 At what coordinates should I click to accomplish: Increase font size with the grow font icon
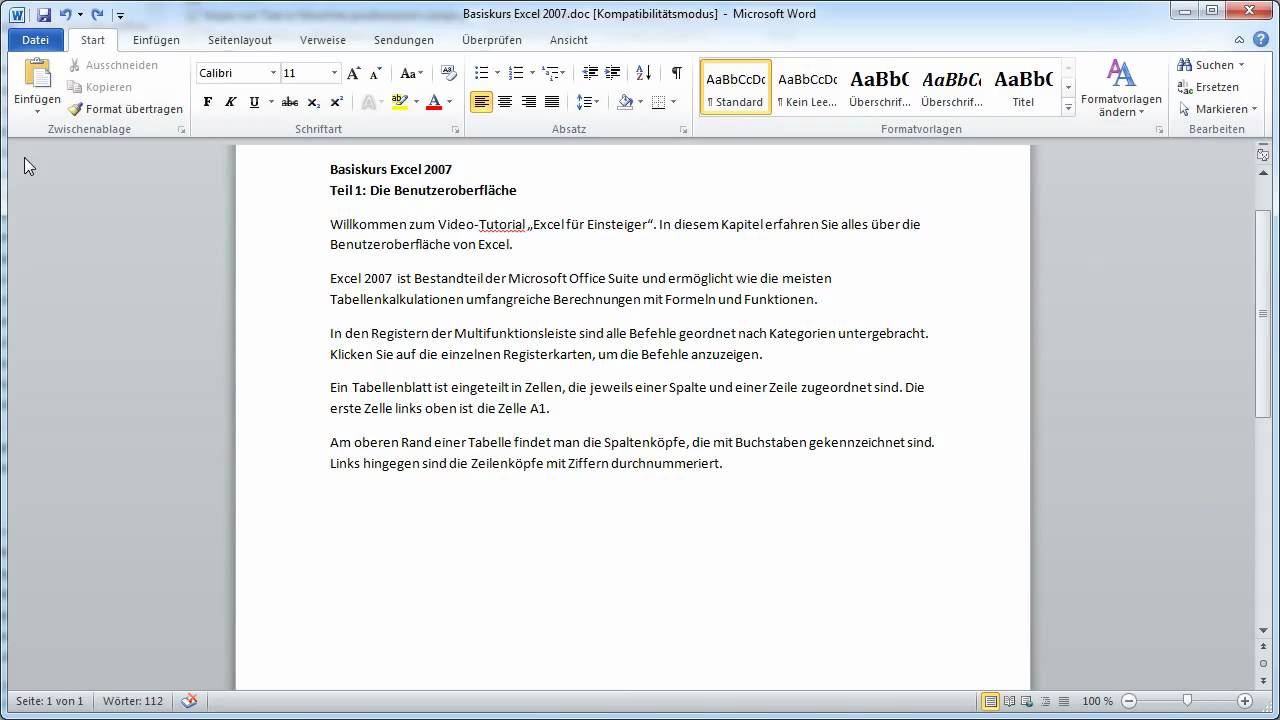(353, 73)
